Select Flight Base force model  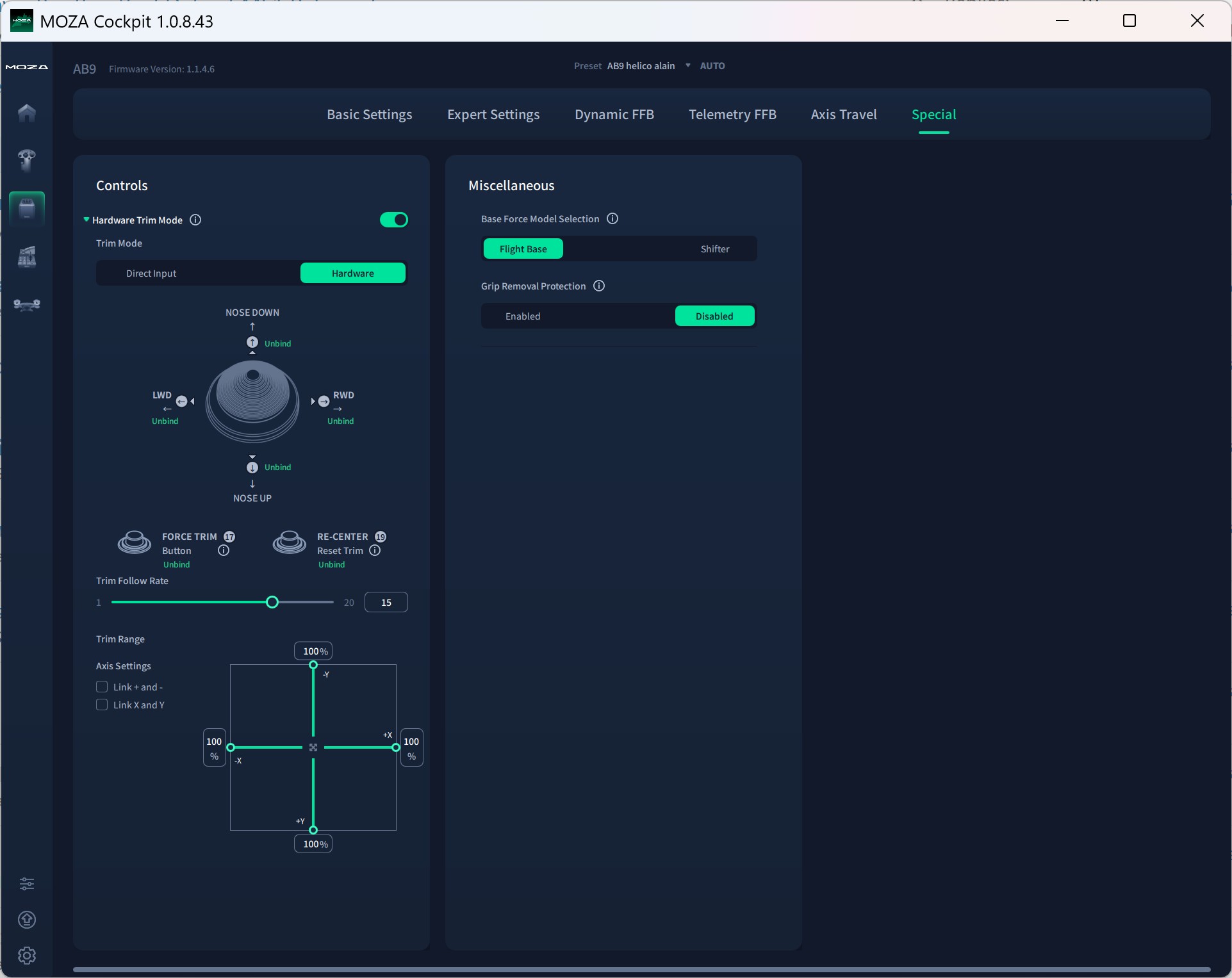coord(523,249)
